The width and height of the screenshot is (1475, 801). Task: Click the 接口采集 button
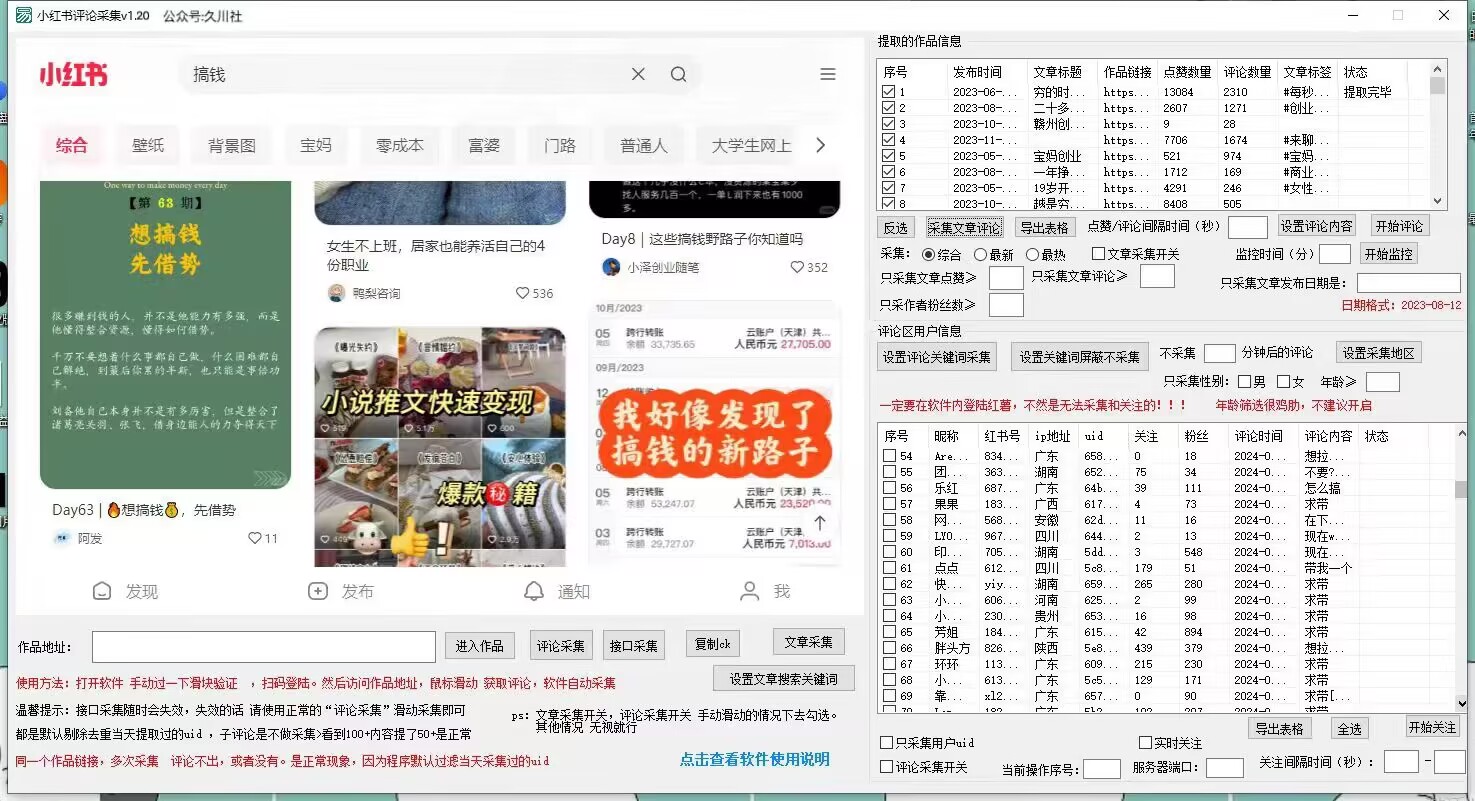click(633, 646)
